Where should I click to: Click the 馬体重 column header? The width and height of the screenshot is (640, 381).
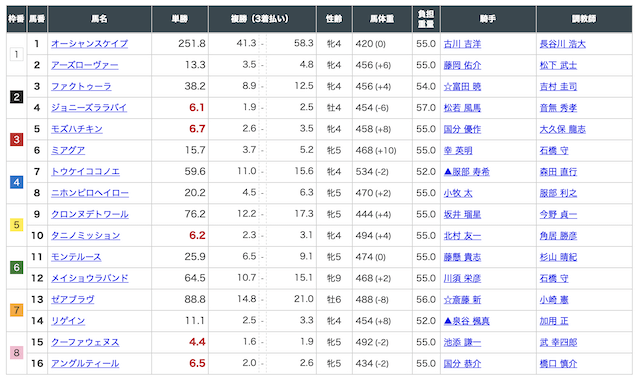pos(382,19)
